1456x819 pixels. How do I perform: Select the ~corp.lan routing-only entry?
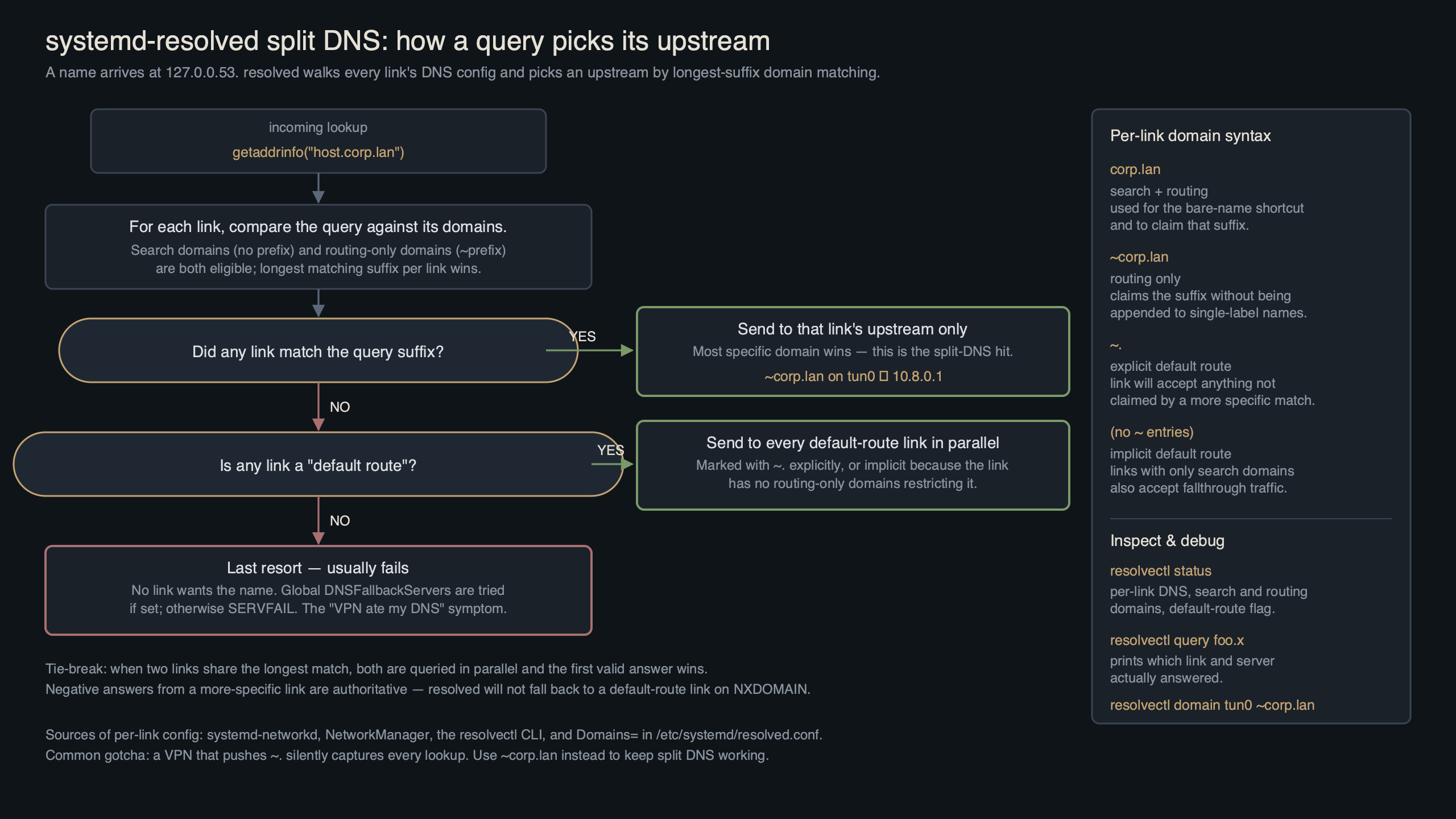[1139, 257]
